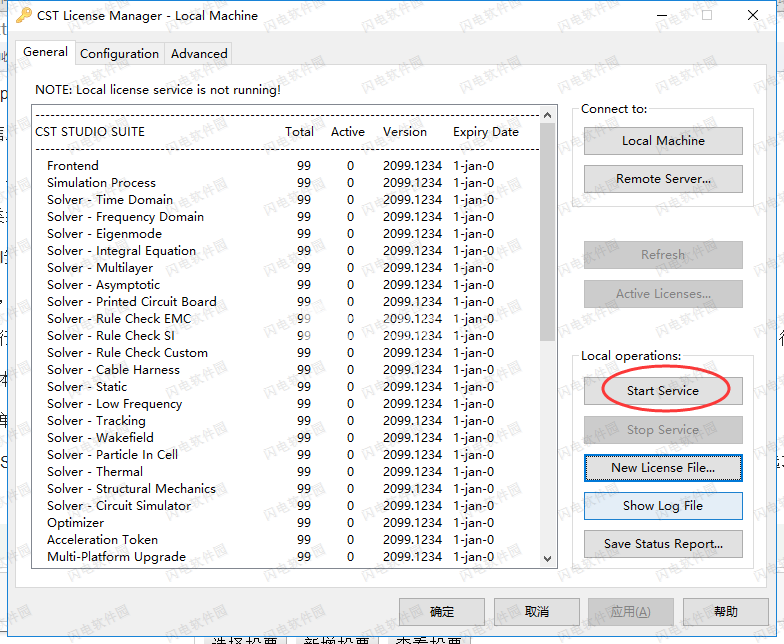Click the 应用(A) apply button
This screenshot has width=784, height=644.
tap(630, 612)
